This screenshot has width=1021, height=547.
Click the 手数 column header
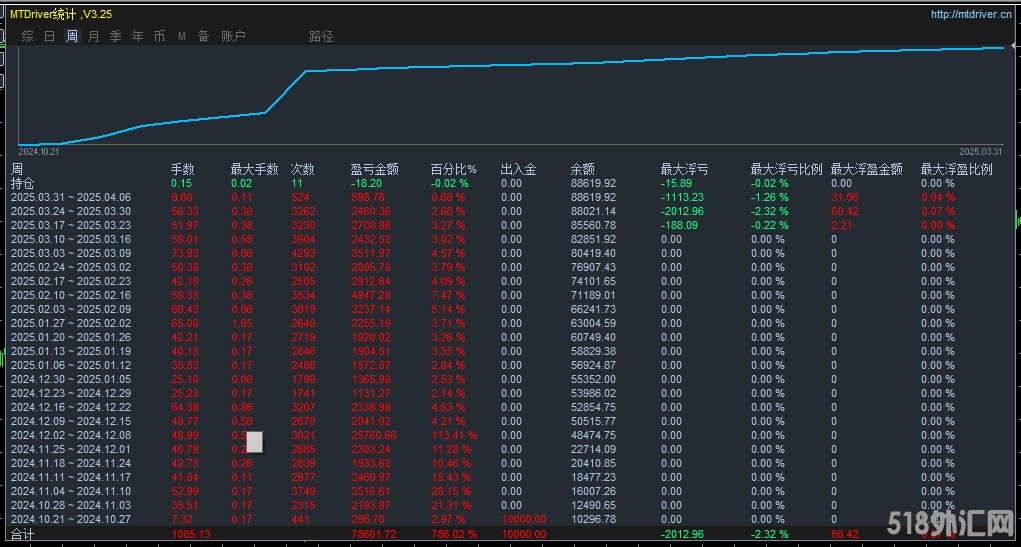point(182,169)
